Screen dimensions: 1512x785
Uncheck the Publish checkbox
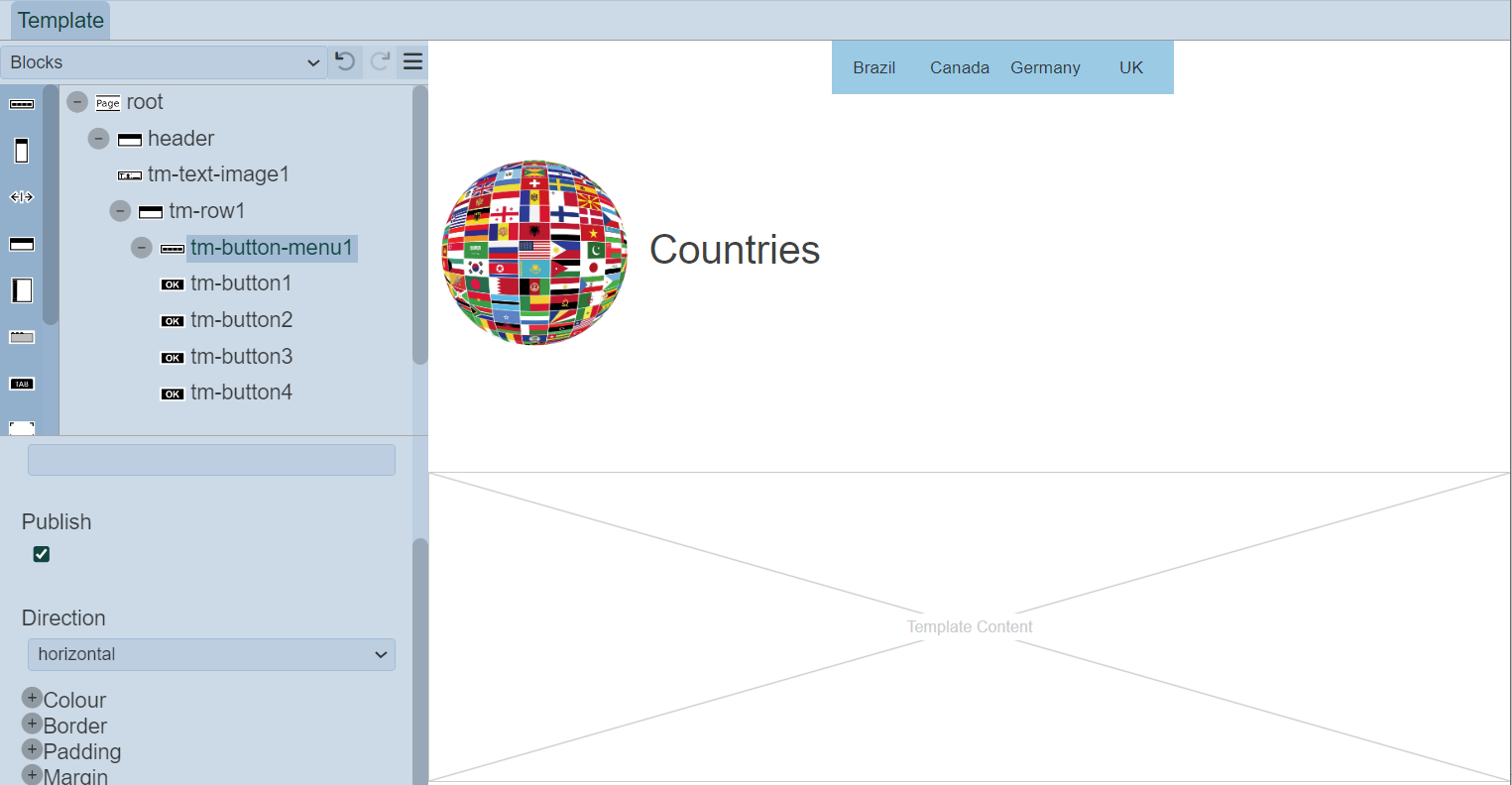[42, 554]
